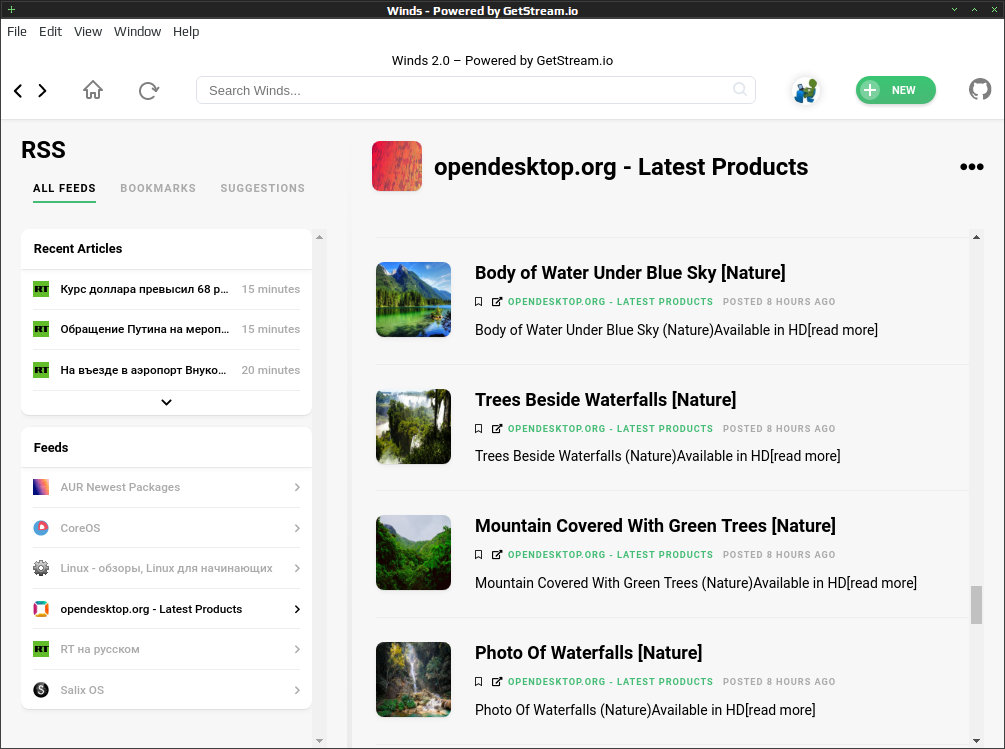Open Mountain Covered With Green Trees externally
1005x749 pixels.
(x=497, y=555)
